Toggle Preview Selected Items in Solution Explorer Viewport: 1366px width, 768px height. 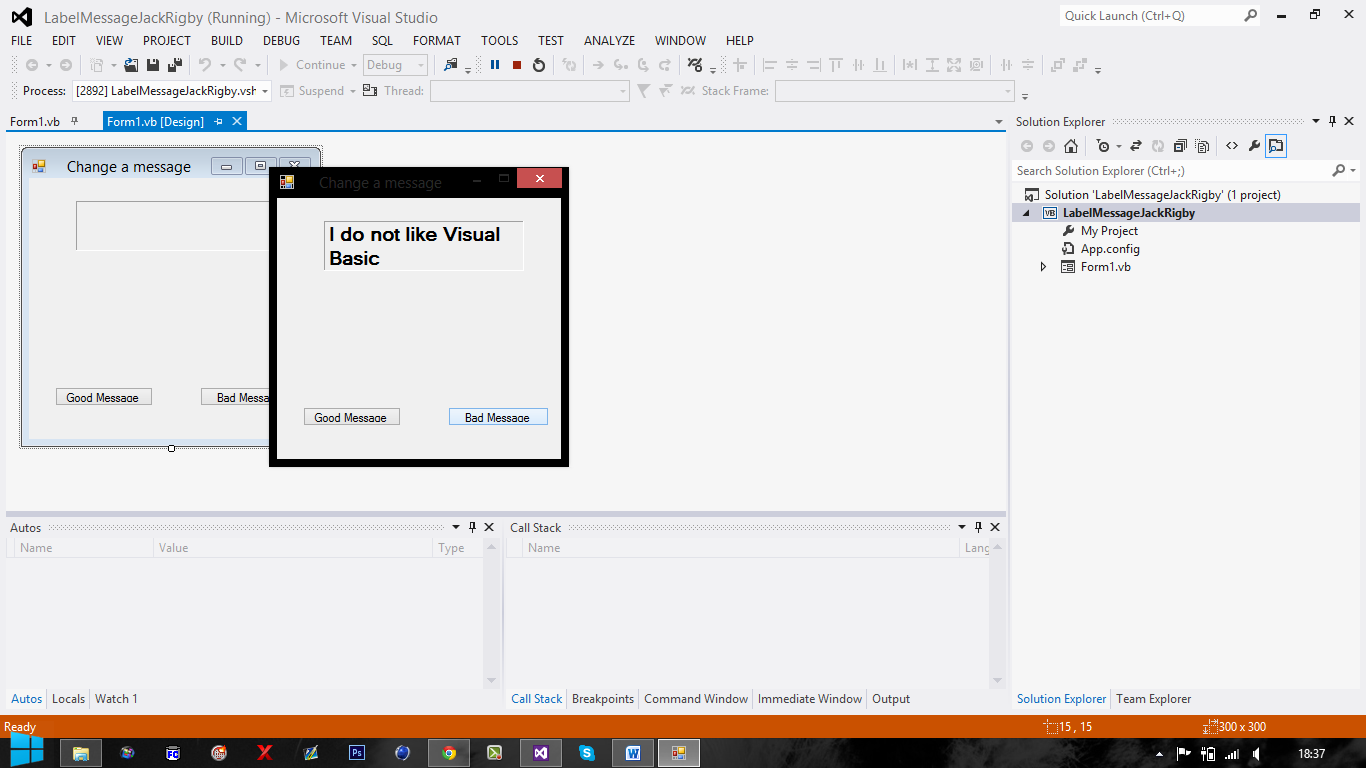1276,146
